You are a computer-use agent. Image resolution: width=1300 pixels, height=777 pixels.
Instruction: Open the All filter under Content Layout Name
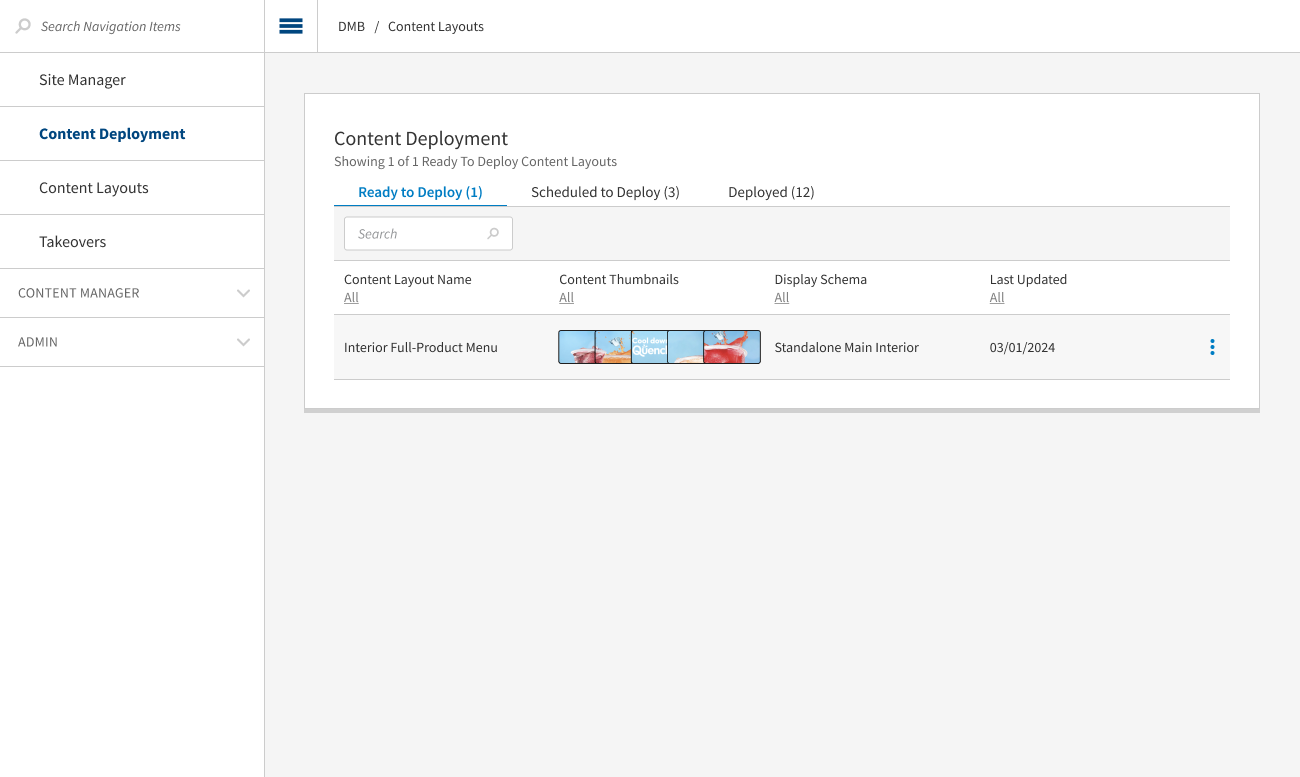pyautogui.click(x=351, y=298)
